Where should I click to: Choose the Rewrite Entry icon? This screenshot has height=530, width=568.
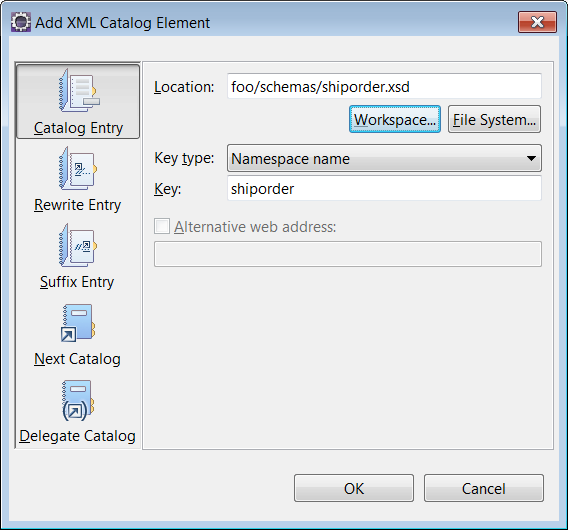point(78,168)
